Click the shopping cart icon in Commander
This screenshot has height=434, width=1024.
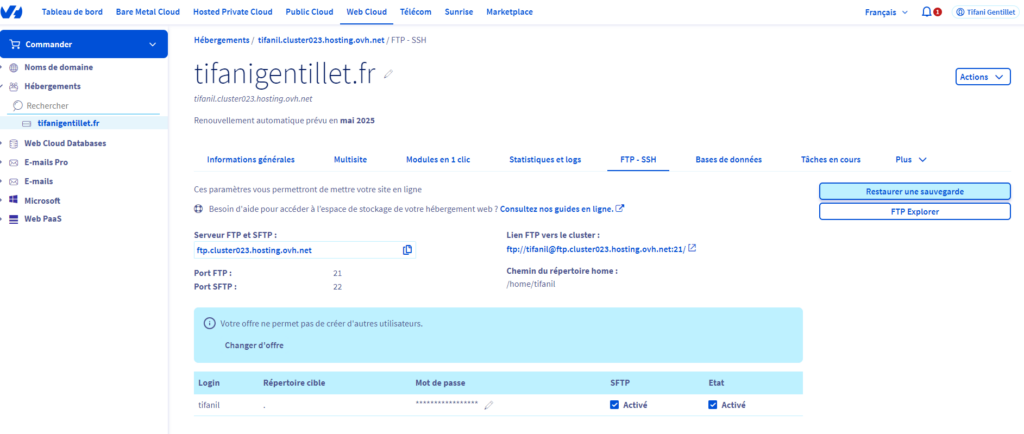[15, 44]
